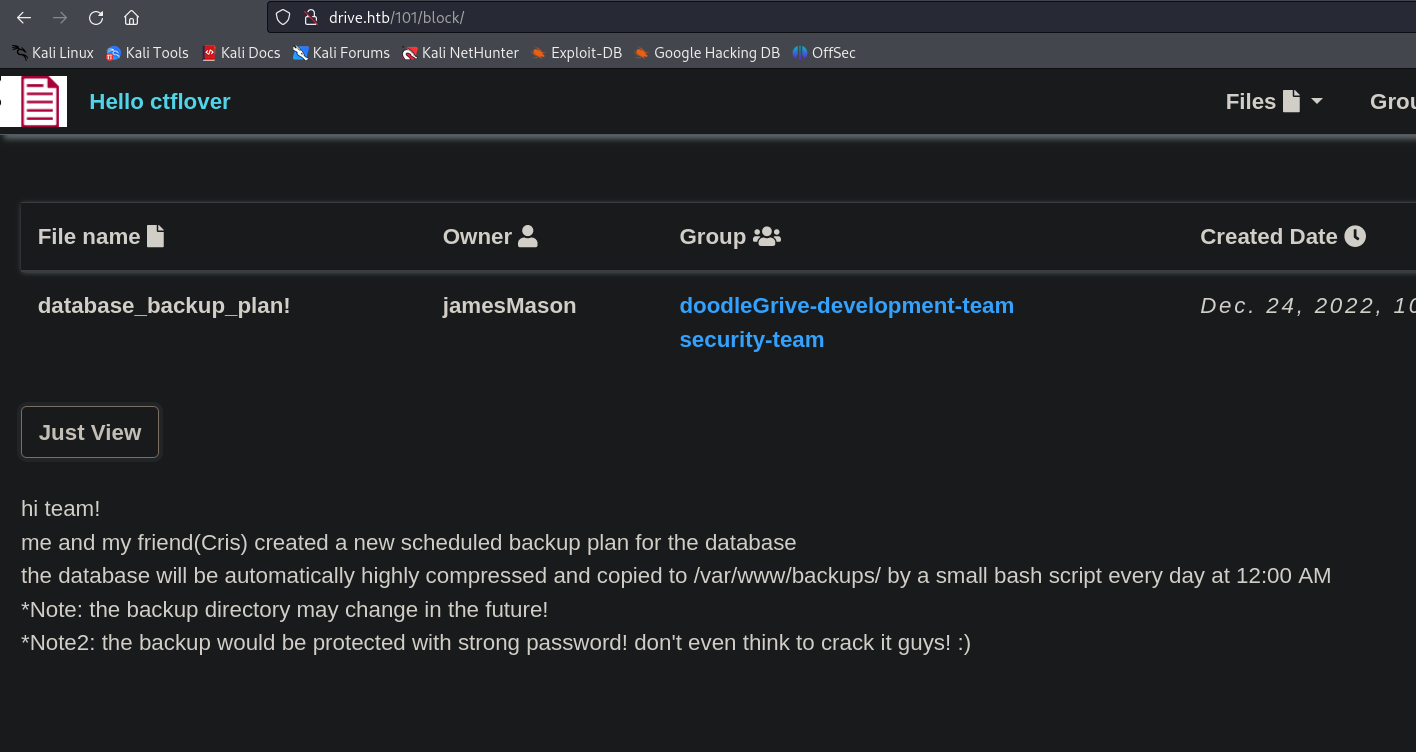Go to the browser home page
The height and width of the screenshot is (752, 1416).
[x=131, y=18]
